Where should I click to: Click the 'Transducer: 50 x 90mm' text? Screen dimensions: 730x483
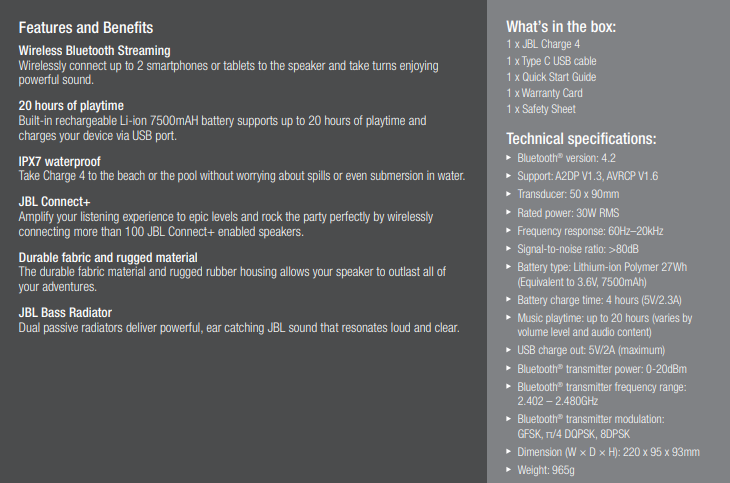coord(568,194)
